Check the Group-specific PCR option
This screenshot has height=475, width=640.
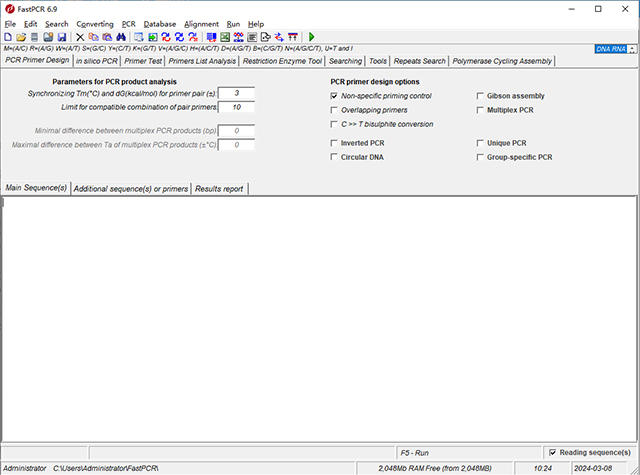pos(480,157)
